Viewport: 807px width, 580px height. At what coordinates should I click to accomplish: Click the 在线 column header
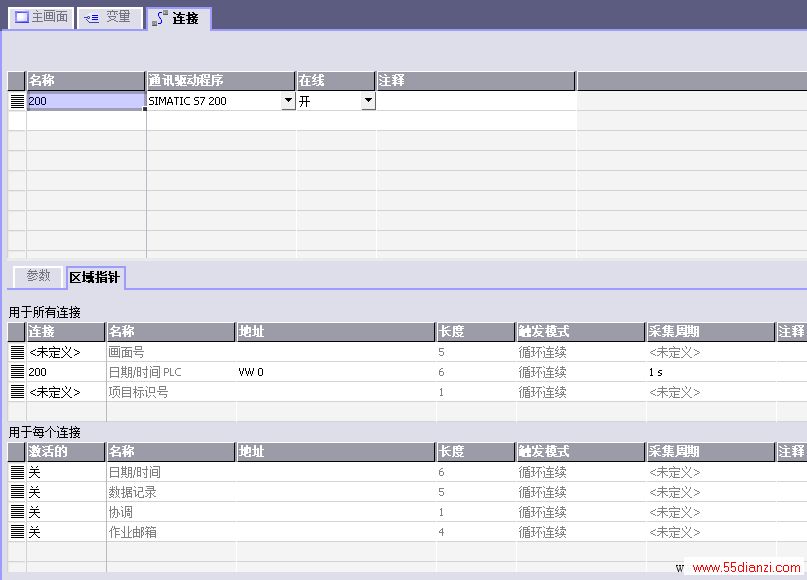coord(336,81)
